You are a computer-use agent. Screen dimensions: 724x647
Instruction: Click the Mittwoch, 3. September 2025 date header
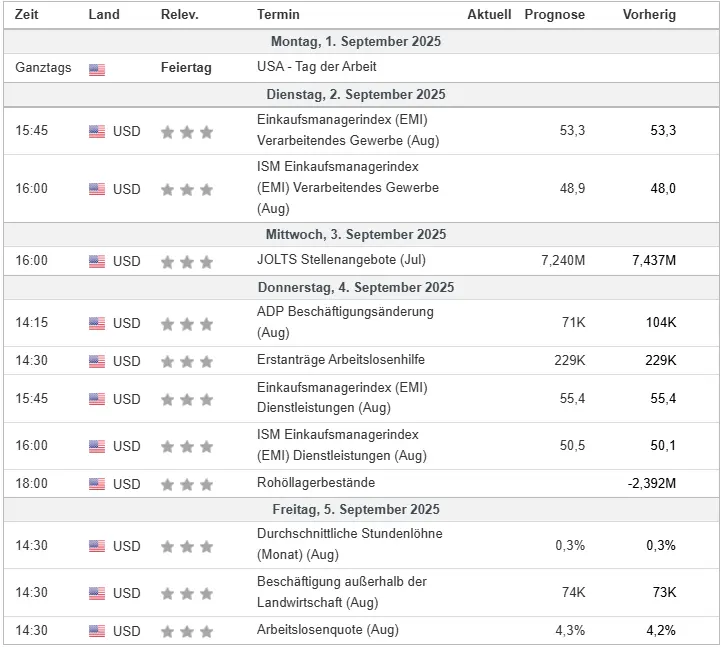(x=356, y=234)
